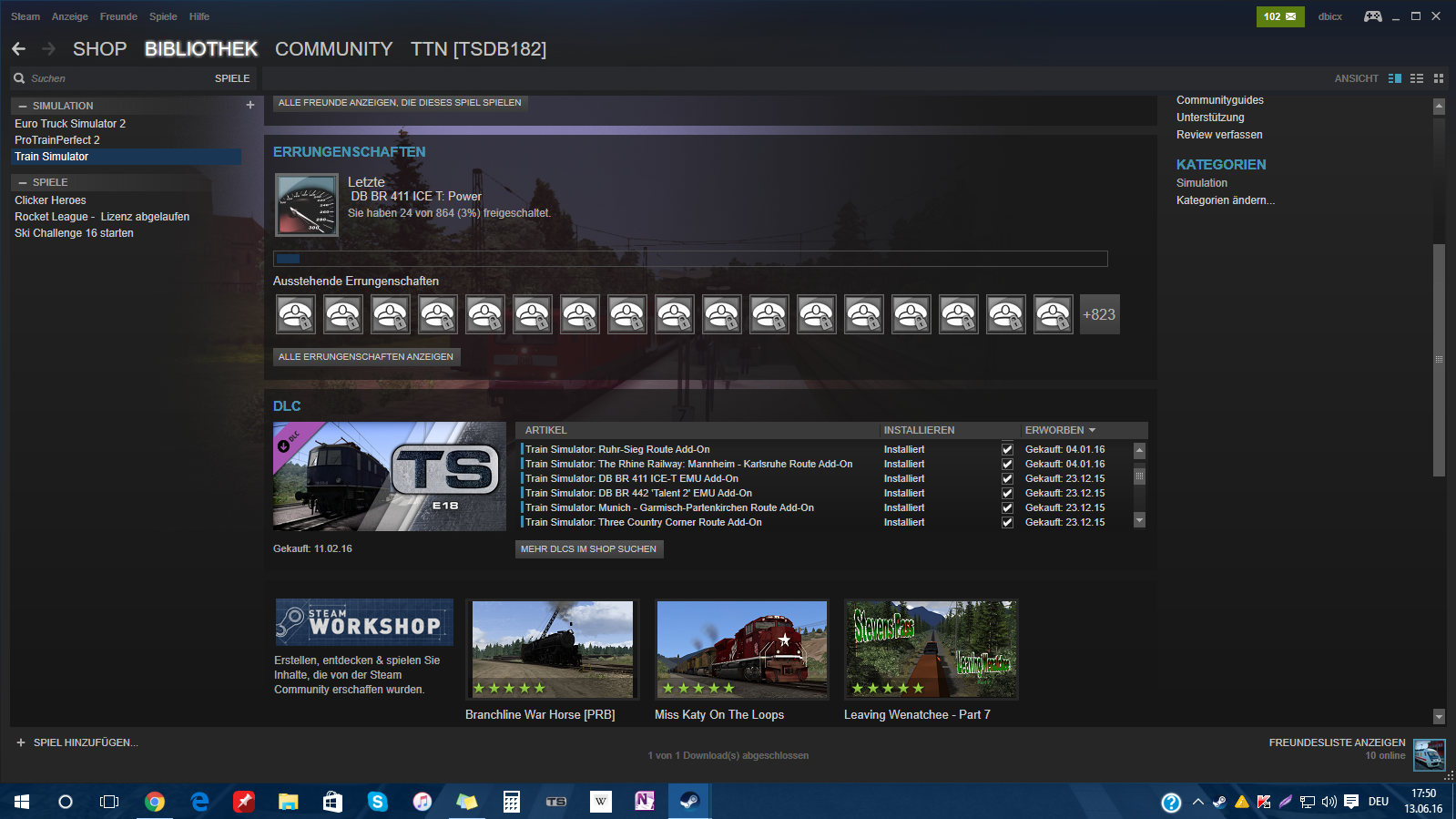Click the DLC list scrollbar thumb
This screenshot has height=819, width=1456.
pos(1139,476)
